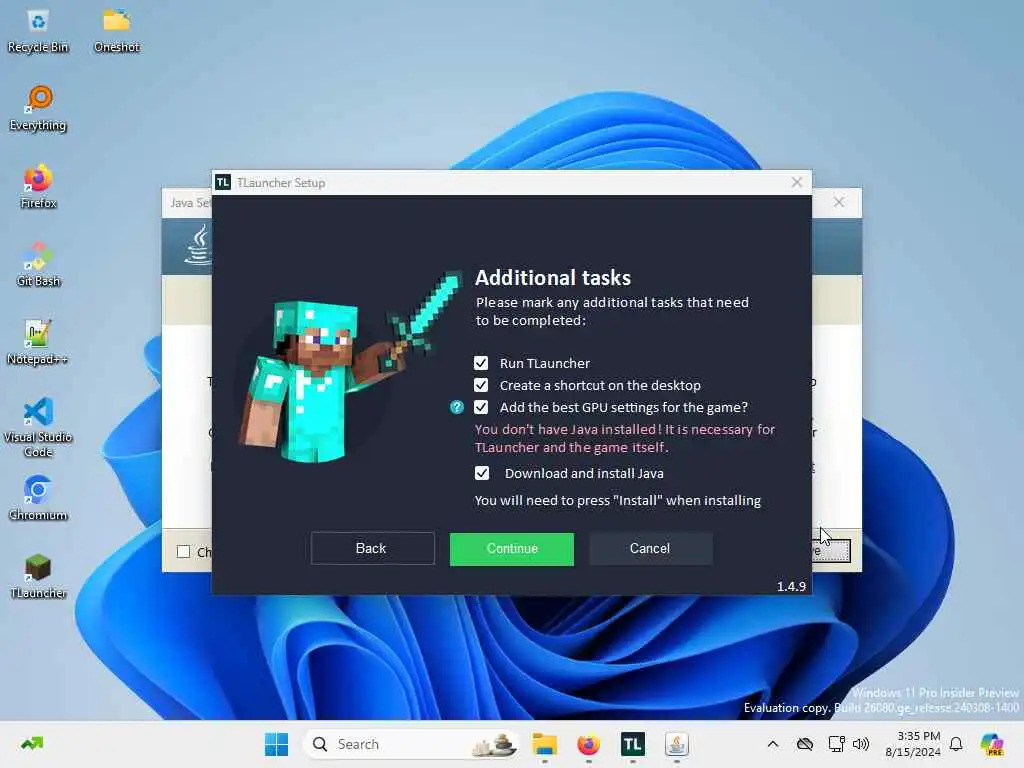Select the Oneshot folder on desktop
The image size is (1024, 768).
click(x=117, y=31)
